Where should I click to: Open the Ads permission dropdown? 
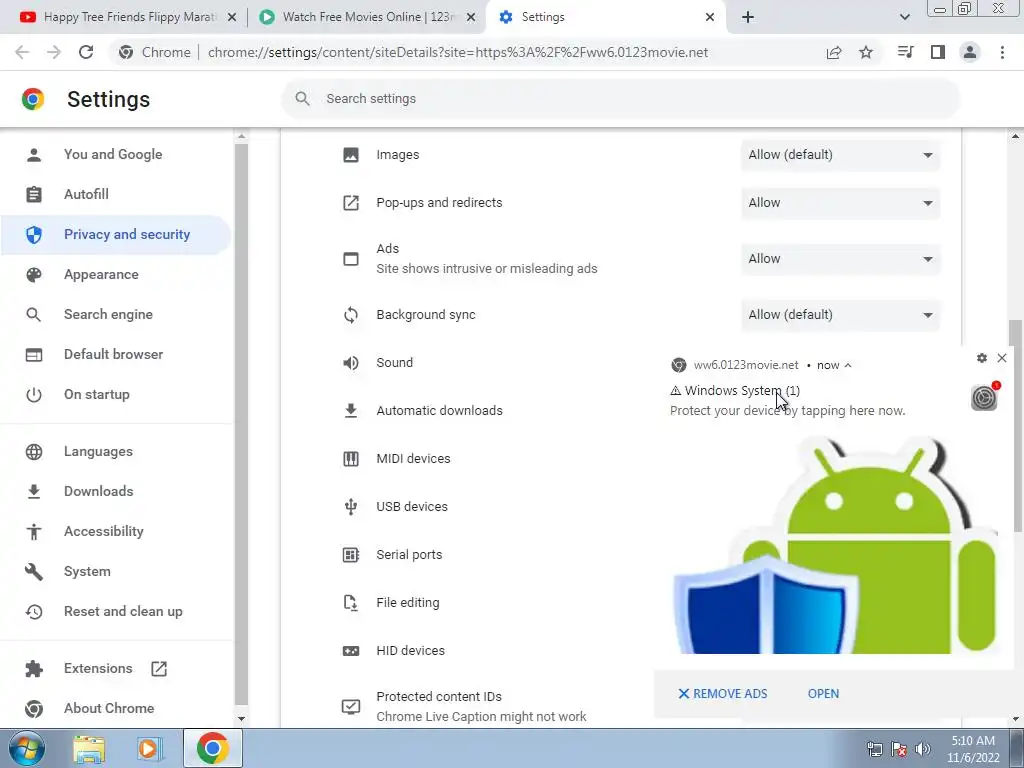pyautogui.click(x=840, y=259)
